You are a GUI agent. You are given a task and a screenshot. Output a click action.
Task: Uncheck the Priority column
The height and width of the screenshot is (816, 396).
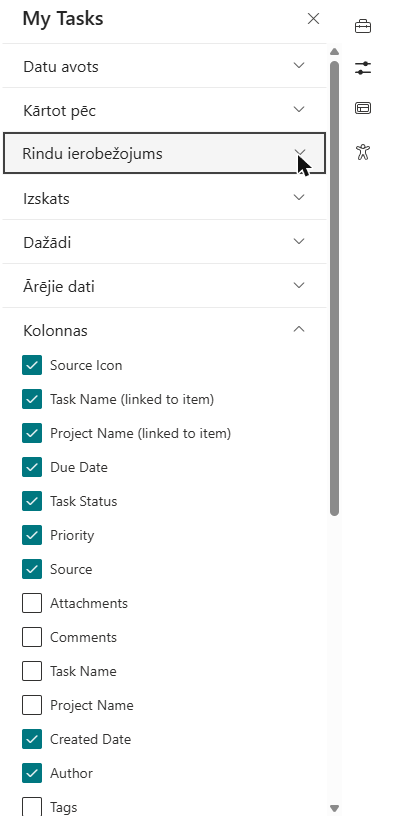tap(32, 535)
